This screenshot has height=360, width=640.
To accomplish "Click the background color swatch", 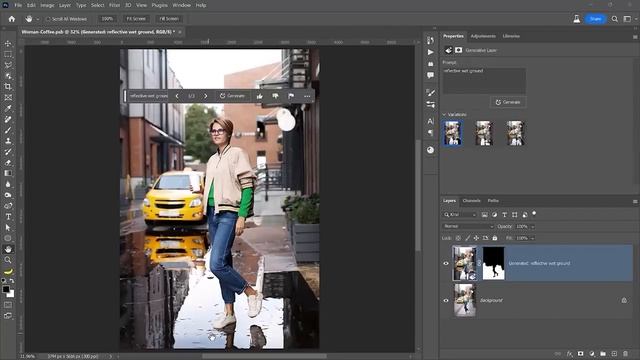I will click(11, 294).
